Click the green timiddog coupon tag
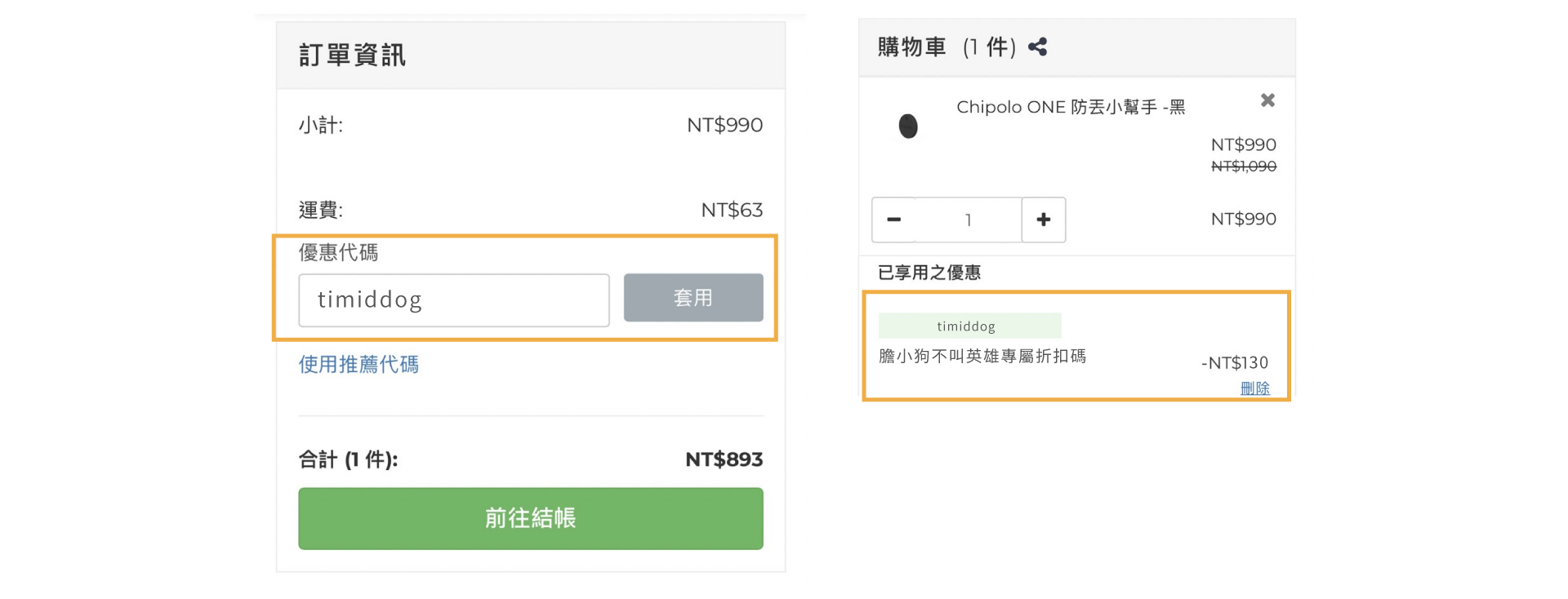The width and height of the screenshot is (1568, 599). click(969, 326)
